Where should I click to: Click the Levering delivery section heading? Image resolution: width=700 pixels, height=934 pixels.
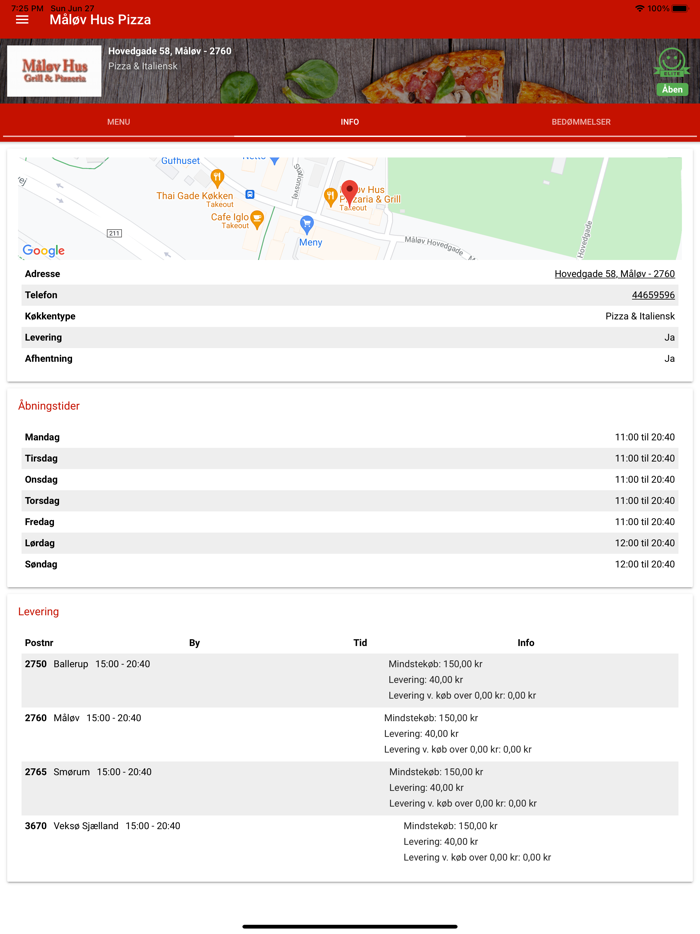[x=38, y=612]
